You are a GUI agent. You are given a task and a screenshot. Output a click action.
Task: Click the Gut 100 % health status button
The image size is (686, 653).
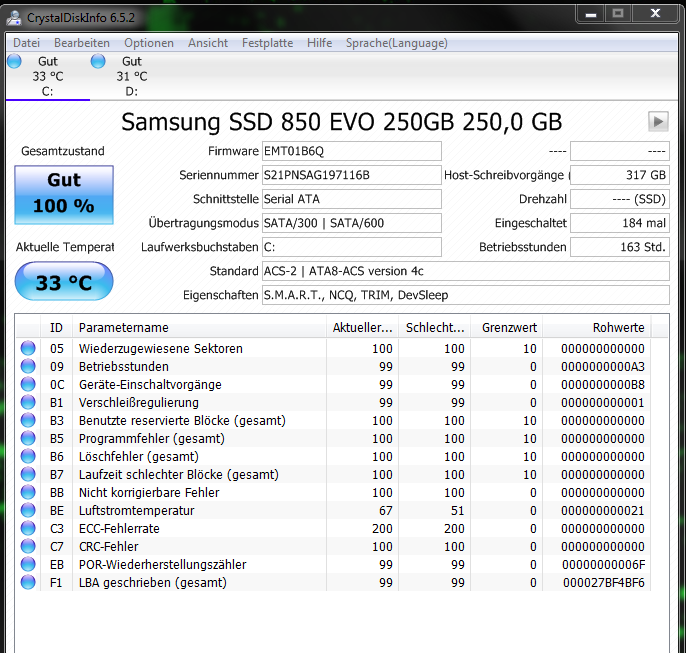tap(64, 195)
